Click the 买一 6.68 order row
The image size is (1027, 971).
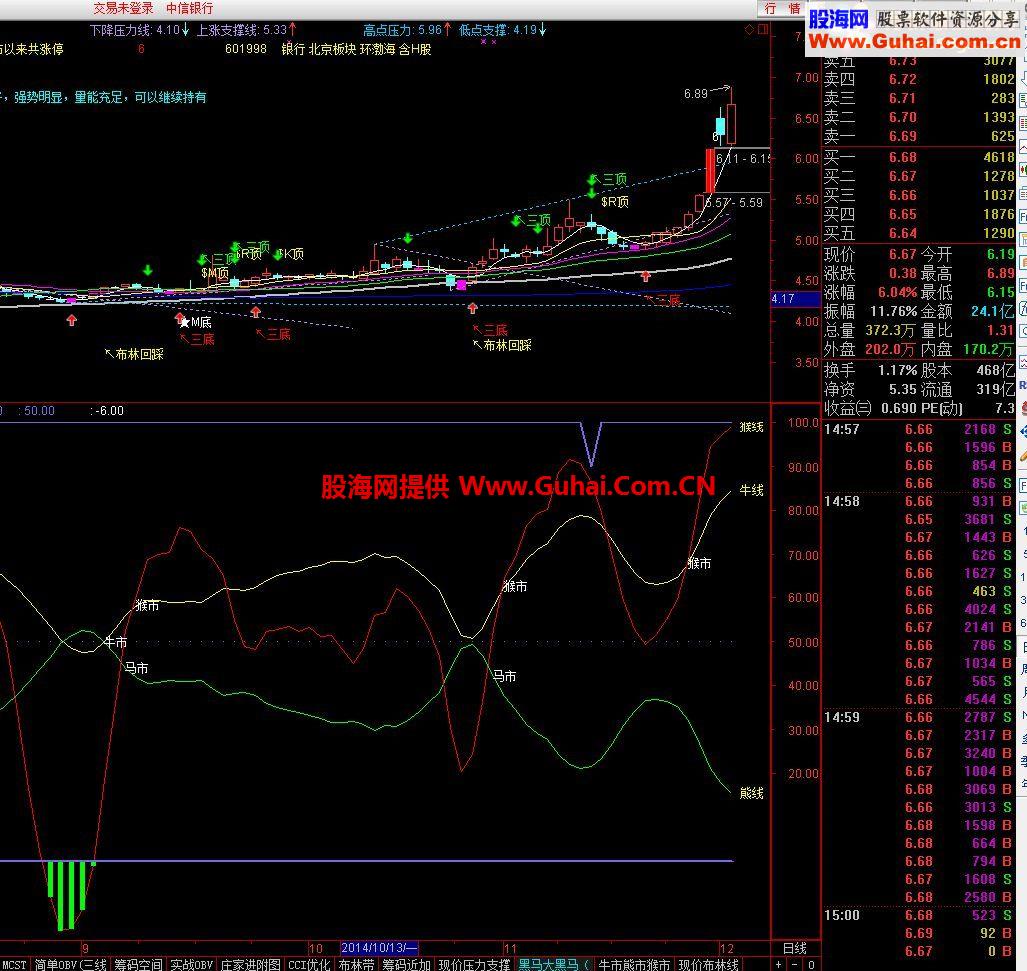point(919,158)
